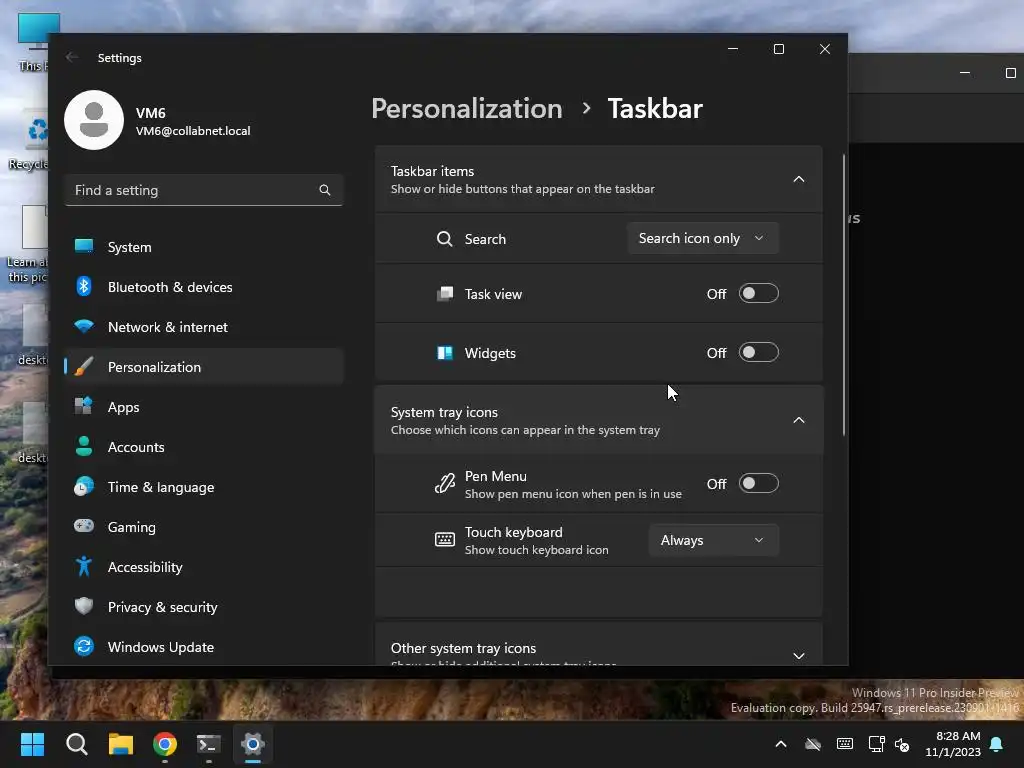Open the This PC desktop icon
This screenshot has width=1024, height=768.
[x=33, y=42]
